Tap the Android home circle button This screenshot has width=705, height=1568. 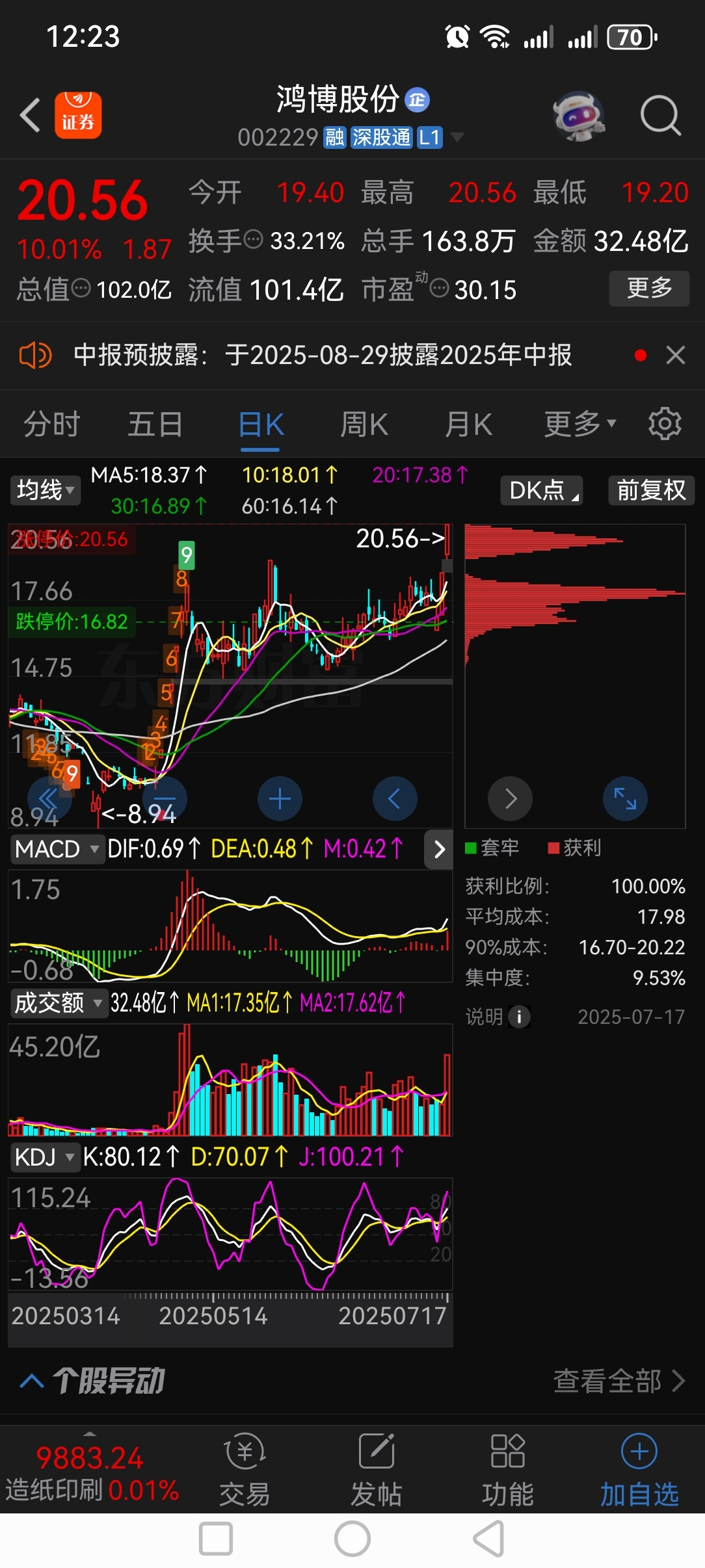tap(352, 1539)
